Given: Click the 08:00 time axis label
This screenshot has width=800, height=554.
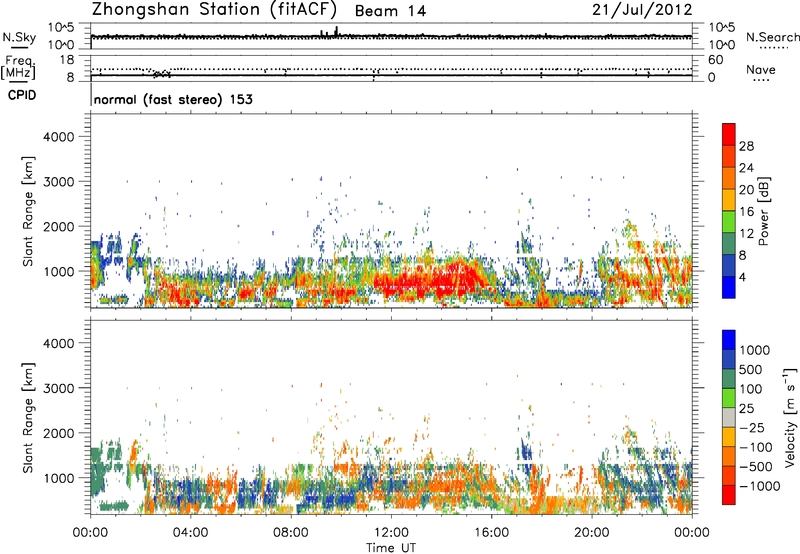Looking at the screenshot, I should [x=290, y=533].
